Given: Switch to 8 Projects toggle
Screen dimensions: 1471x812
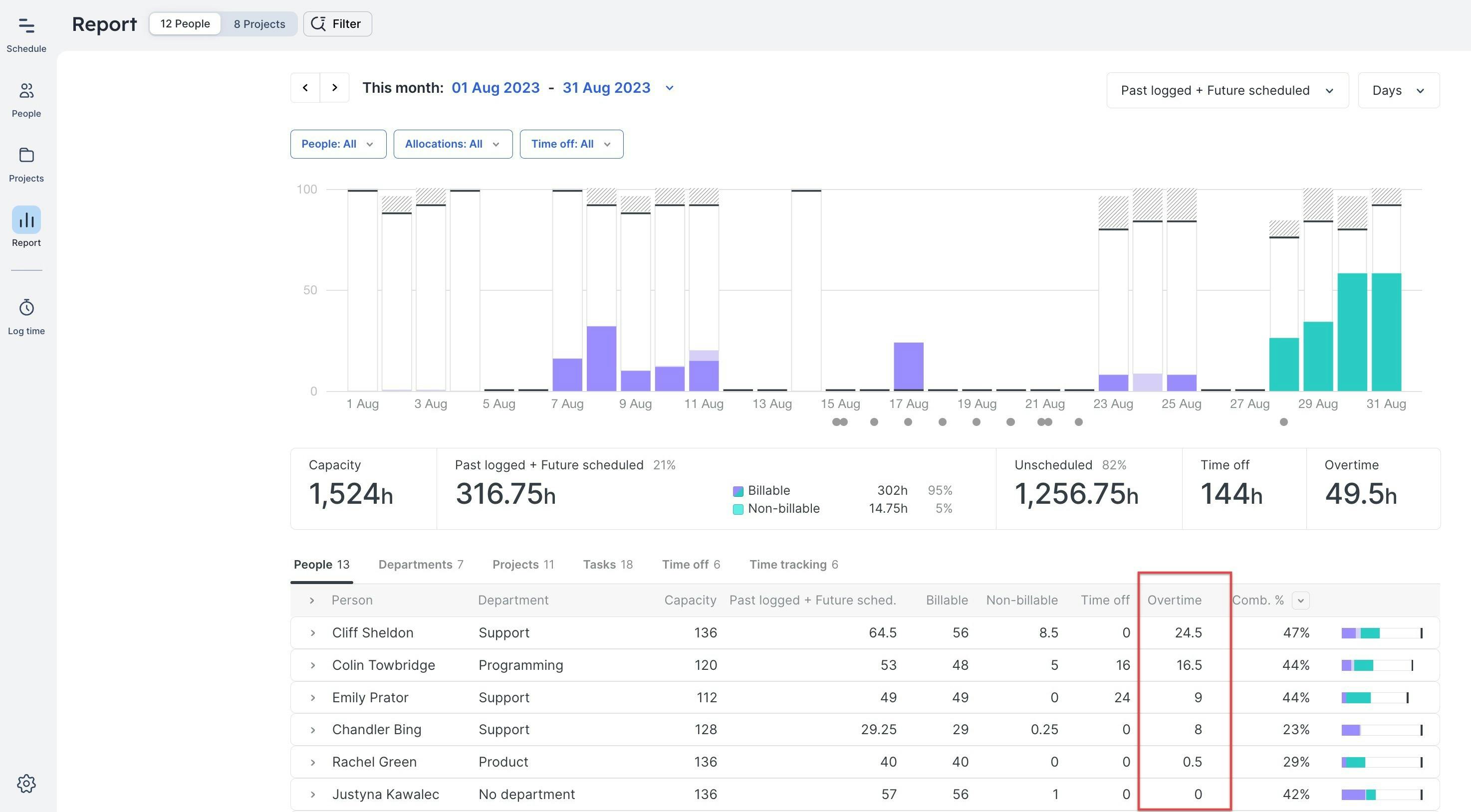Looking at the screenshot, I should (259, 24).
